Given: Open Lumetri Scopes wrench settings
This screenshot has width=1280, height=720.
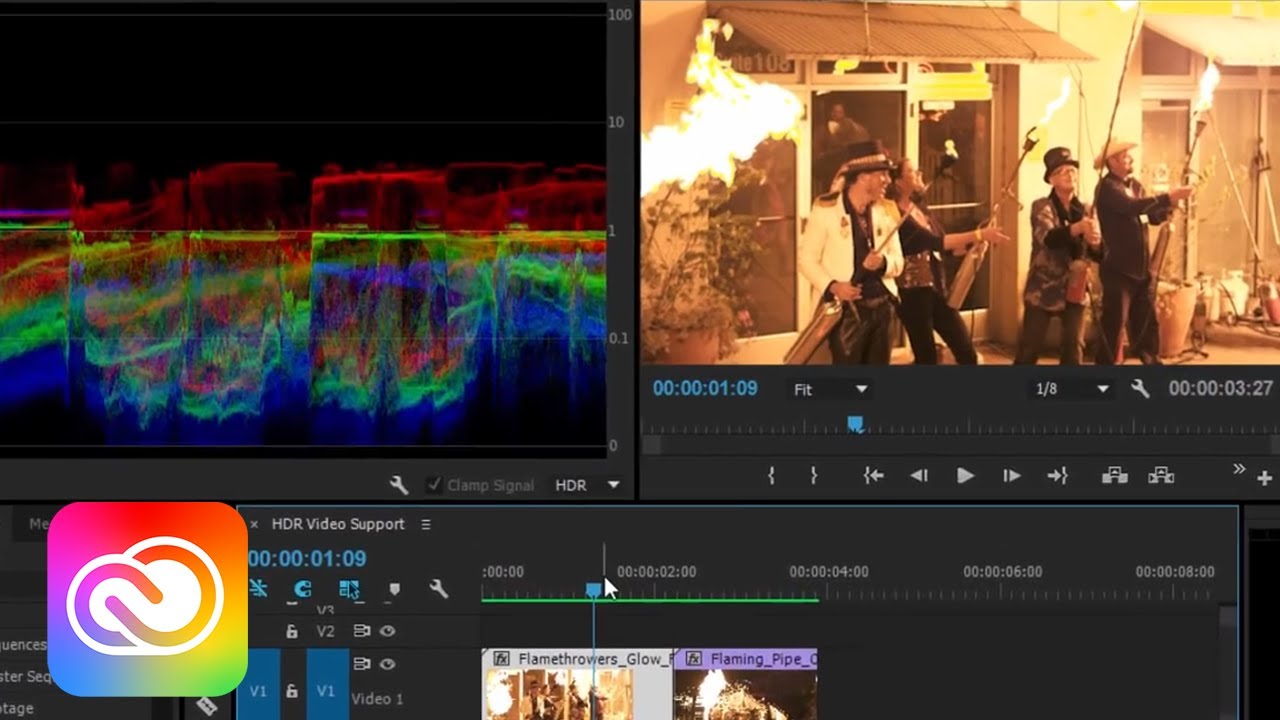Looking at the screenshot, I should [x=398, y=485].
